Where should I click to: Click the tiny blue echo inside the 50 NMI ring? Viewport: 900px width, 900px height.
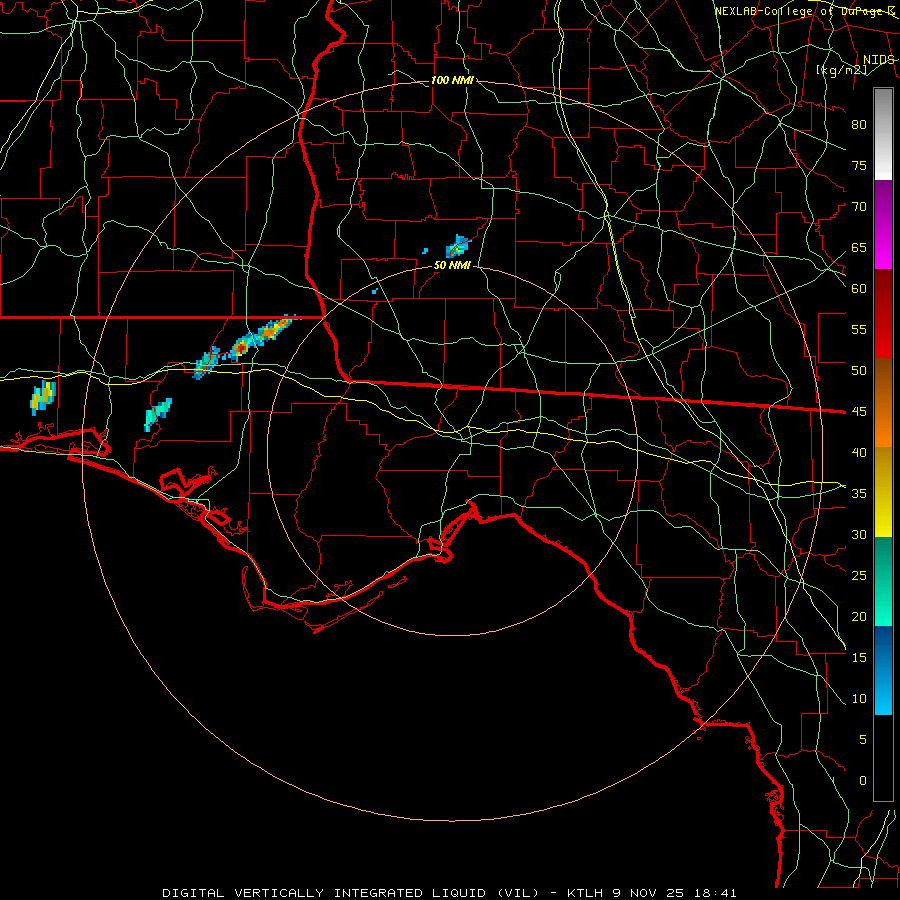pyautogui.click(x=374, y=292)
